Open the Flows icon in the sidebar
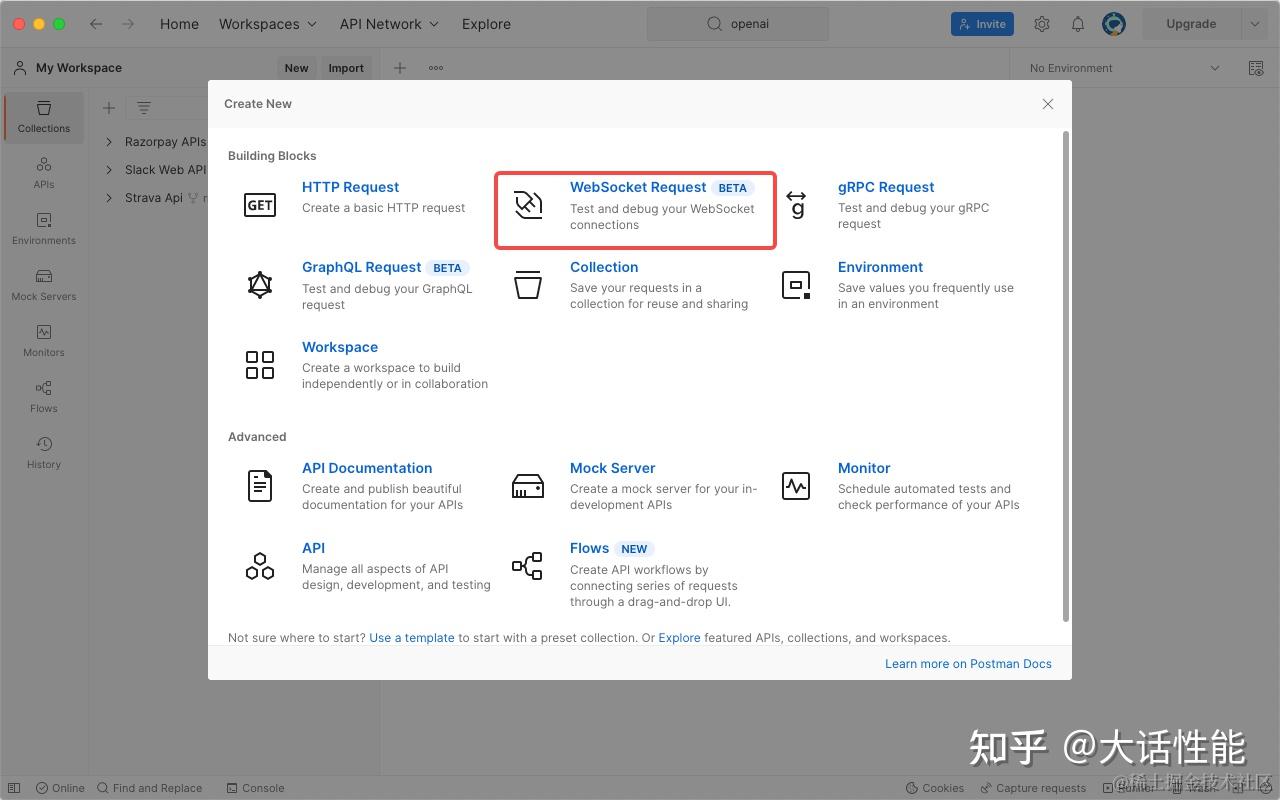 tap(43, 397)
